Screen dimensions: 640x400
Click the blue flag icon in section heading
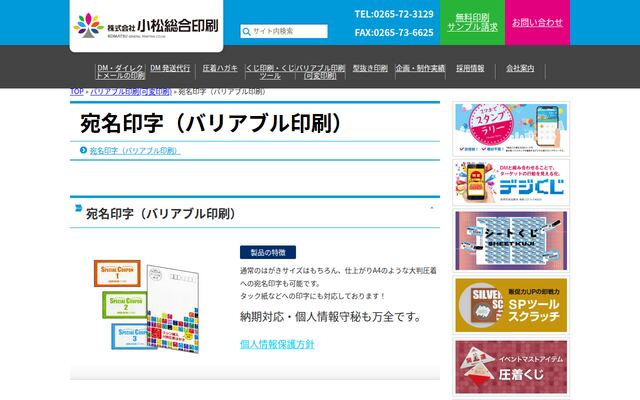78,208
